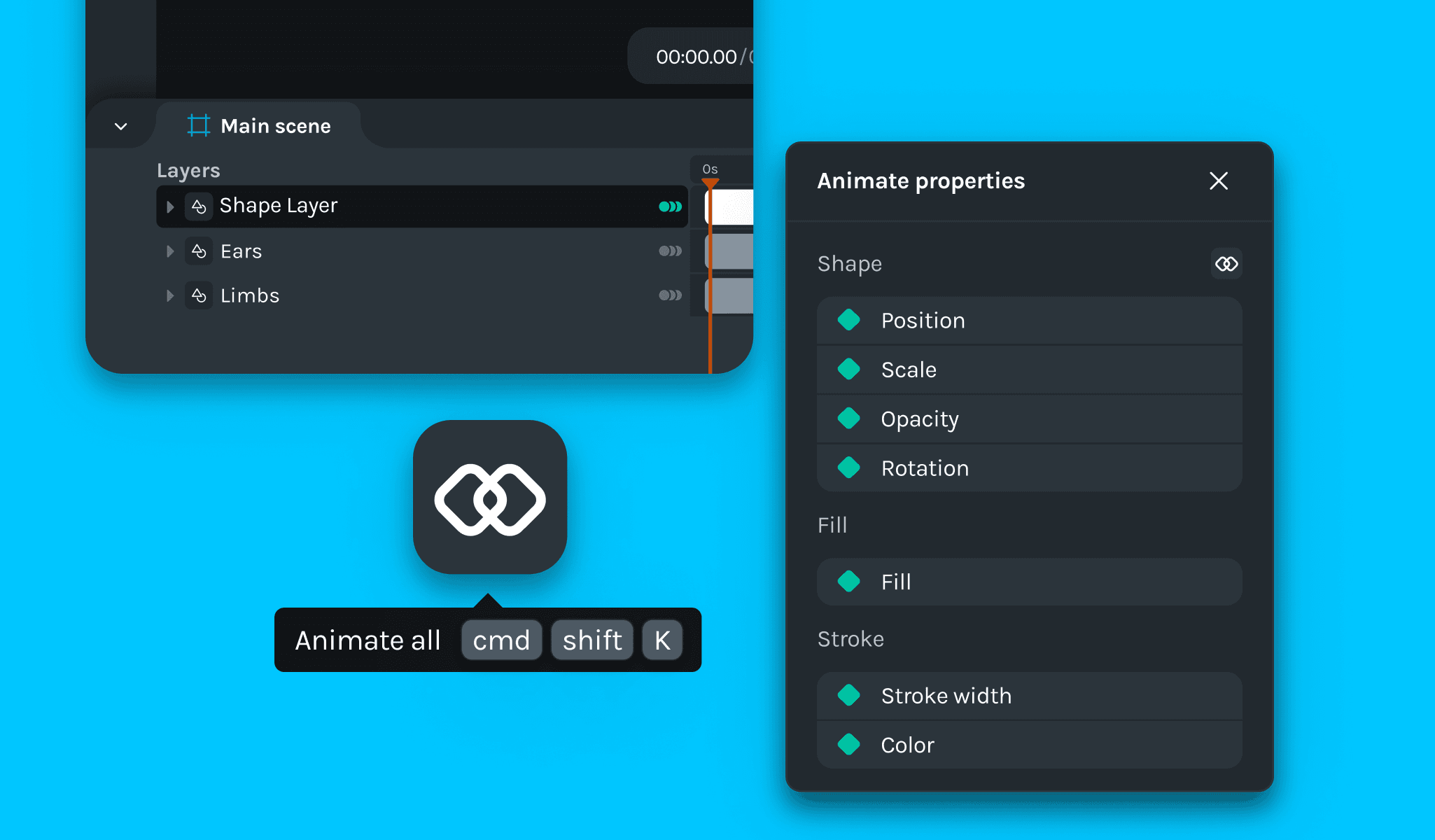The image size is (1435, 840).
Task: Click the Main scene frame icon
Action: tap(198, 125)
